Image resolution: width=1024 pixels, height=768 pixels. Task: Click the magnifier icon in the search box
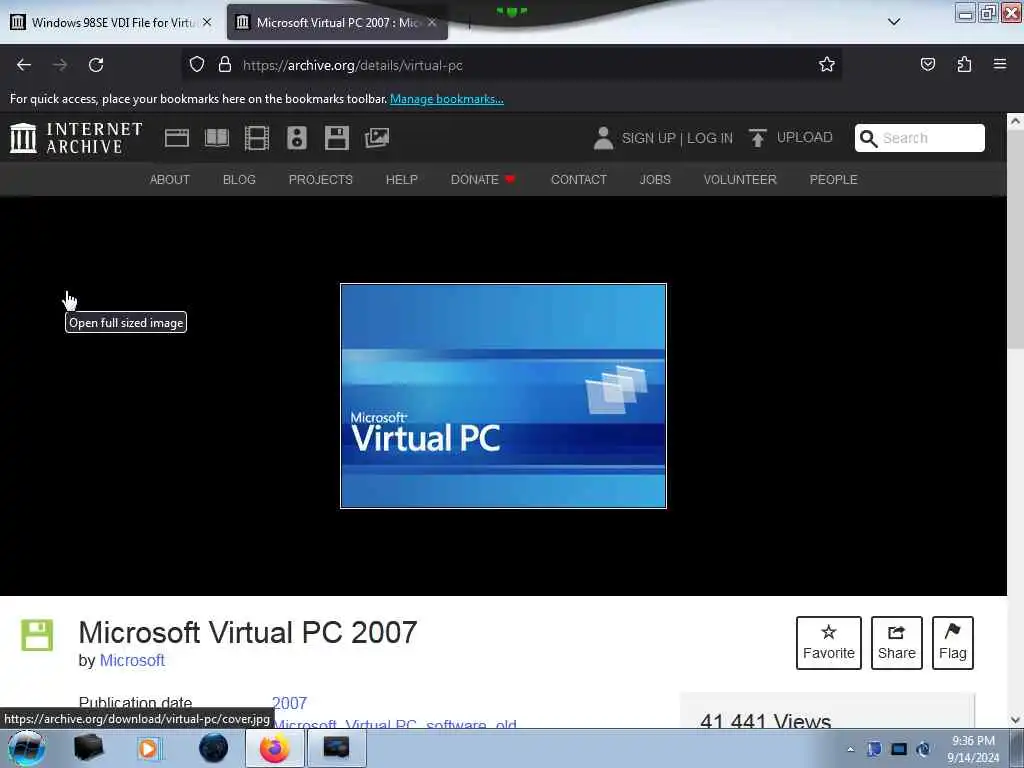[869, 138]
